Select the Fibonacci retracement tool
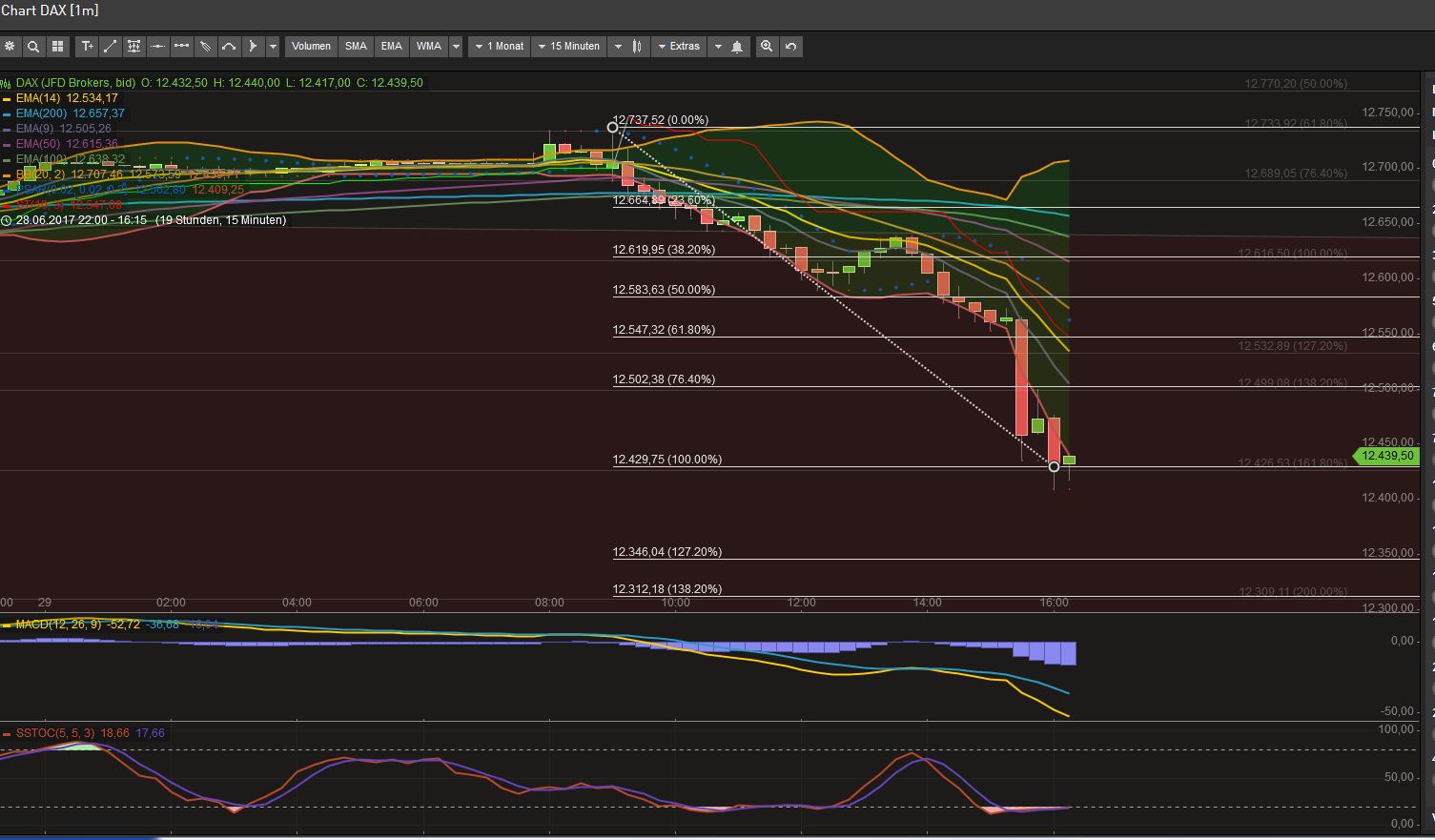Viewport: 1435px width, 840px height. (x=133, y=46)
